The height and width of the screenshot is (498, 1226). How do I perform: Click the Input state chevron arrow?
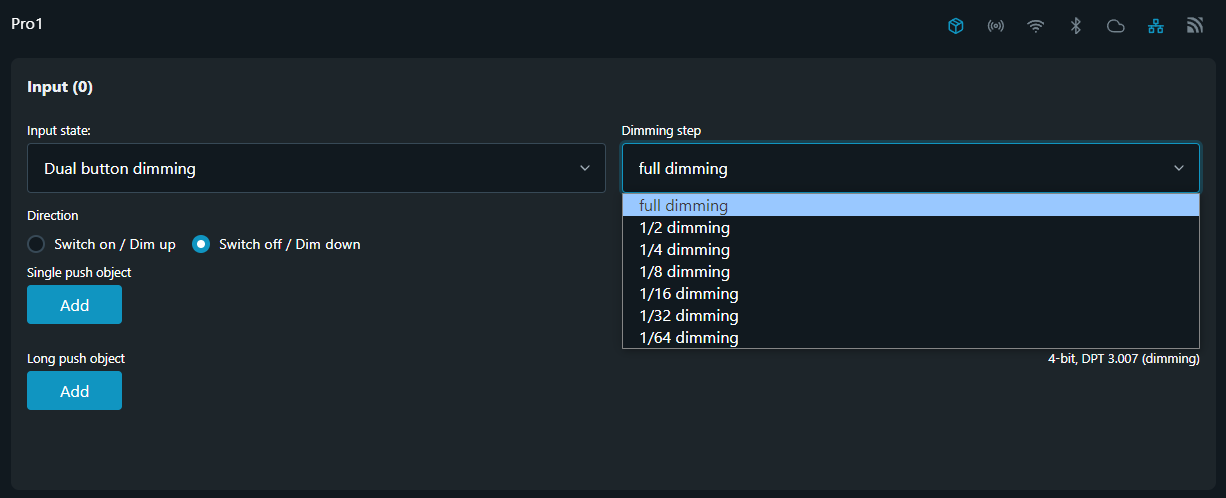pos(585,168)
